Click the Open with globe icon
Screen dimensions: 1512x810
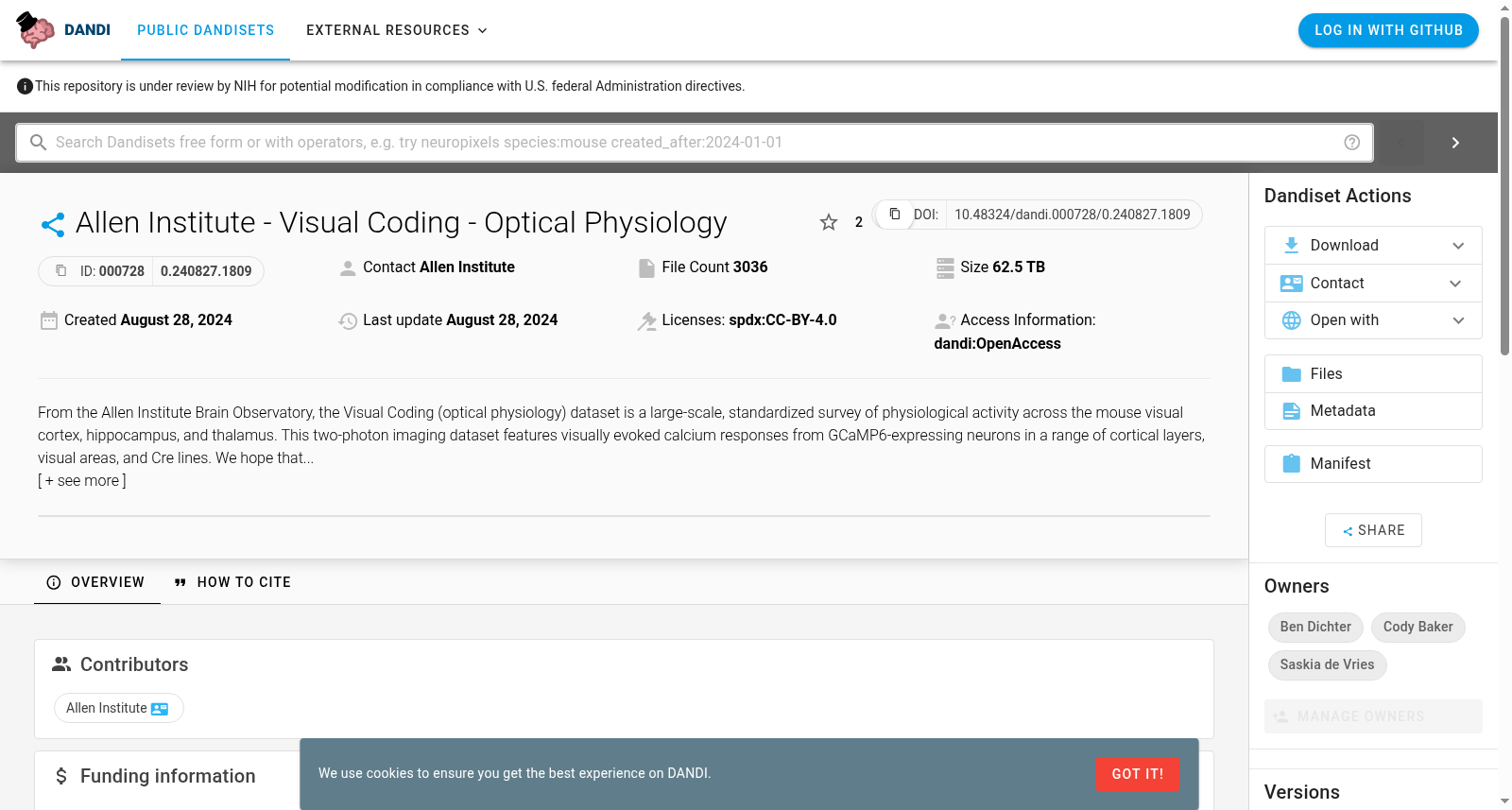pyautogui.click(x=1291, y=320)
